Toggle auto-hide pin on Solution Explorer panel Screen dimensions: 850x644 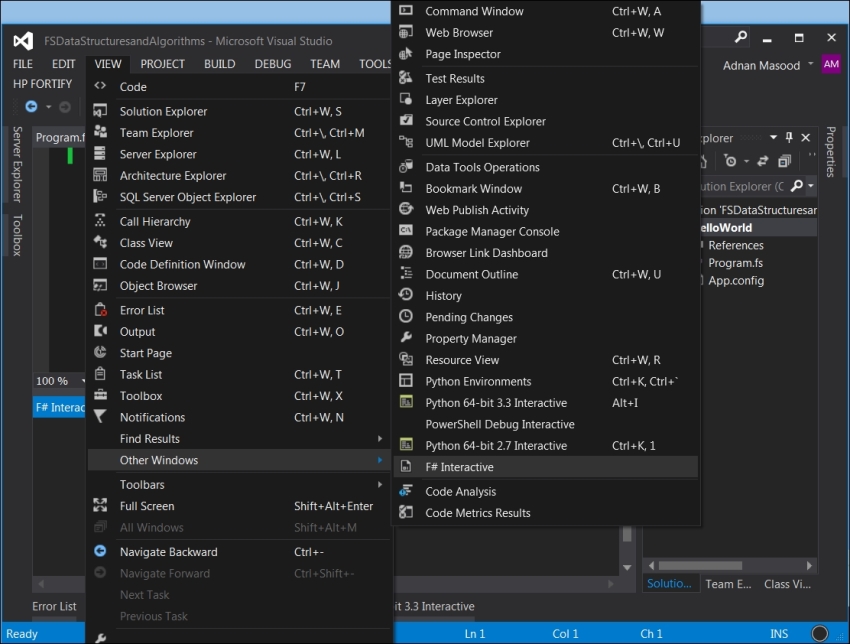point(789,138)
